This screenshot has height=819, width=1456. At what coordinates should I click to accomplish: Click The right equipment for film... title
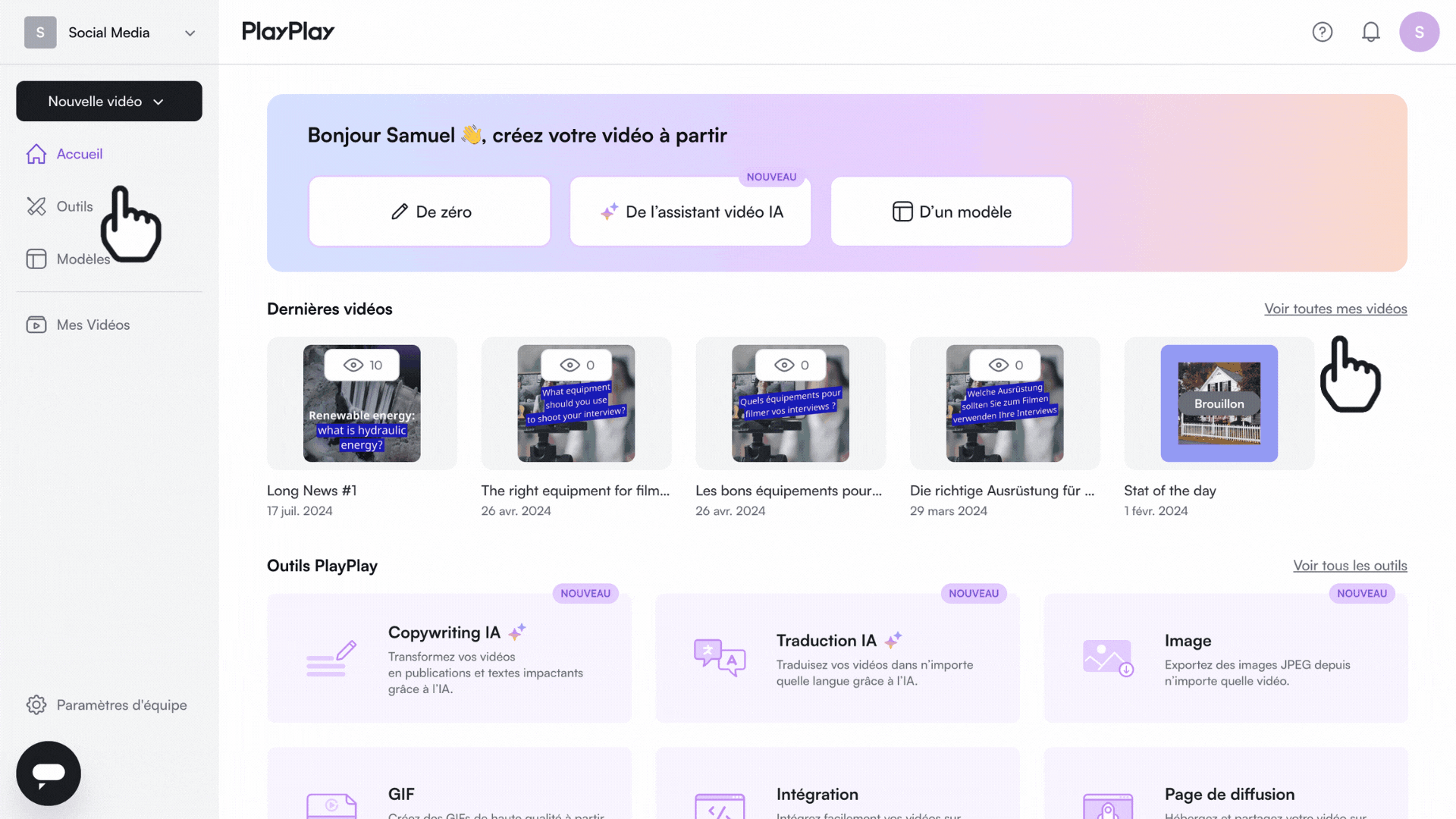pos(576,491)
